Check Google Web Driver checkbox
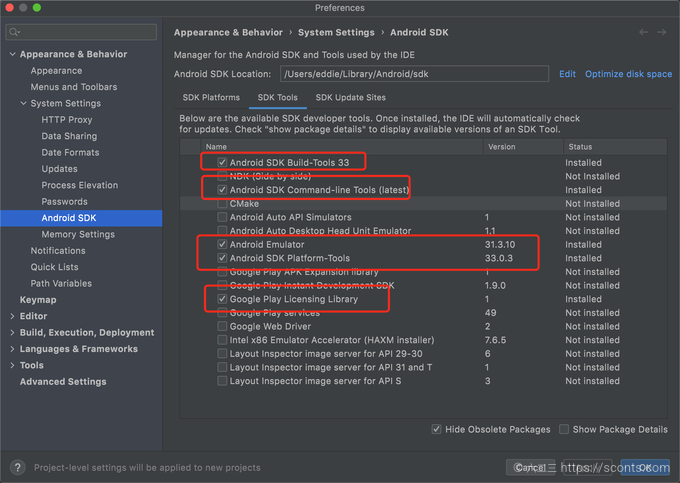The width and height of the screenshot is (680, 483). 222,326
